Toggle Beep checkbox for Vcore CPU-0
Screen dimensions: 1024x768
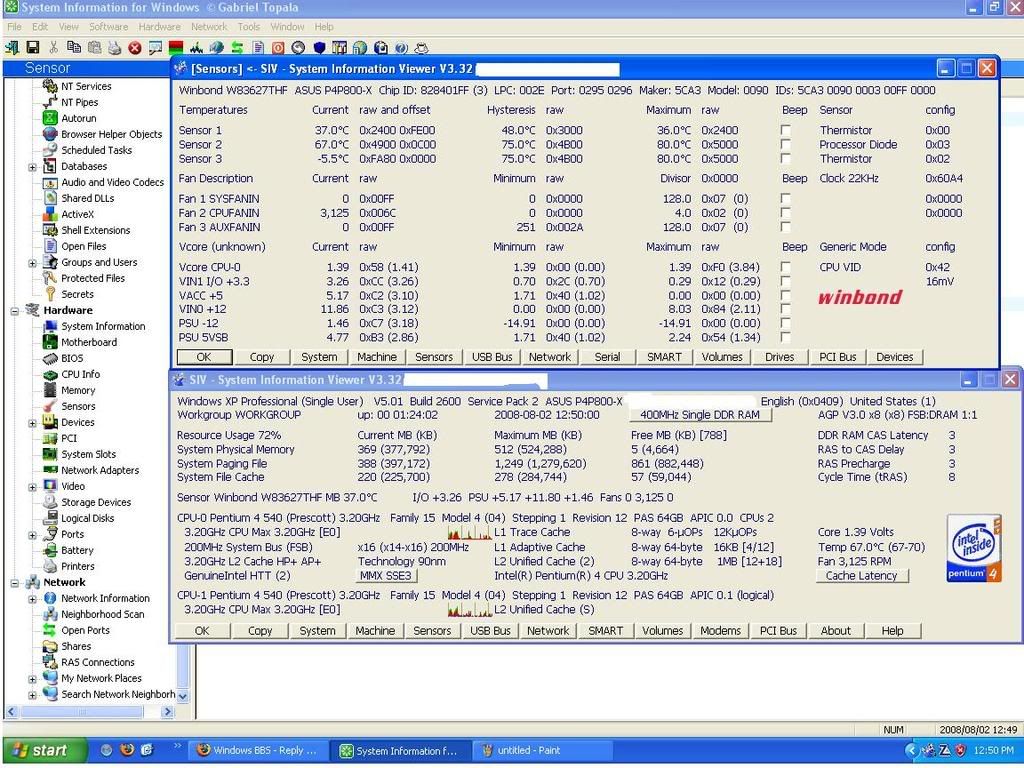(x=786, y=267)
